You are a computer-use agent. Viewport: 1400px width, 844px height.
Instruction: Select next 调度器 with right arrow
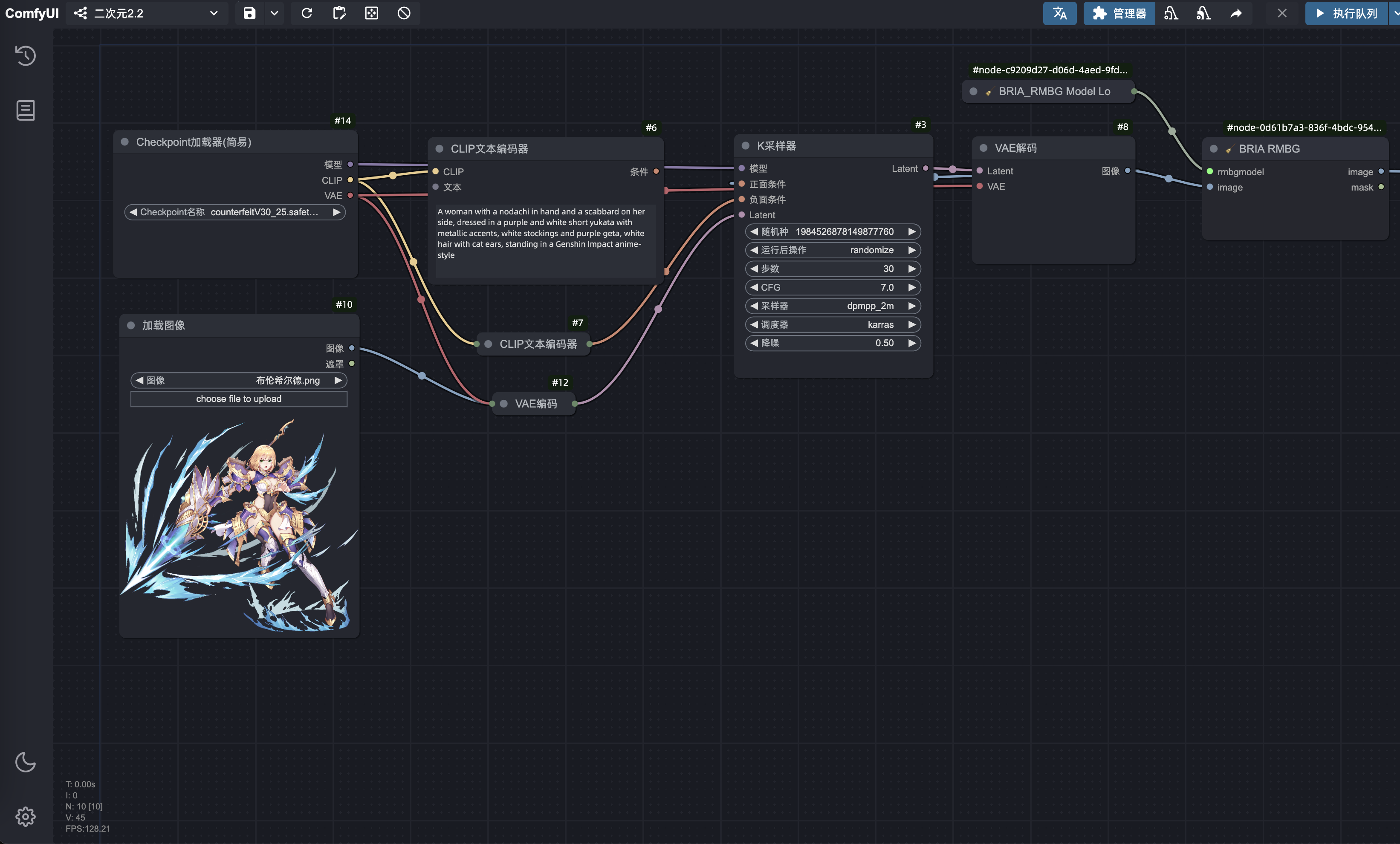[x=911, y=325]
